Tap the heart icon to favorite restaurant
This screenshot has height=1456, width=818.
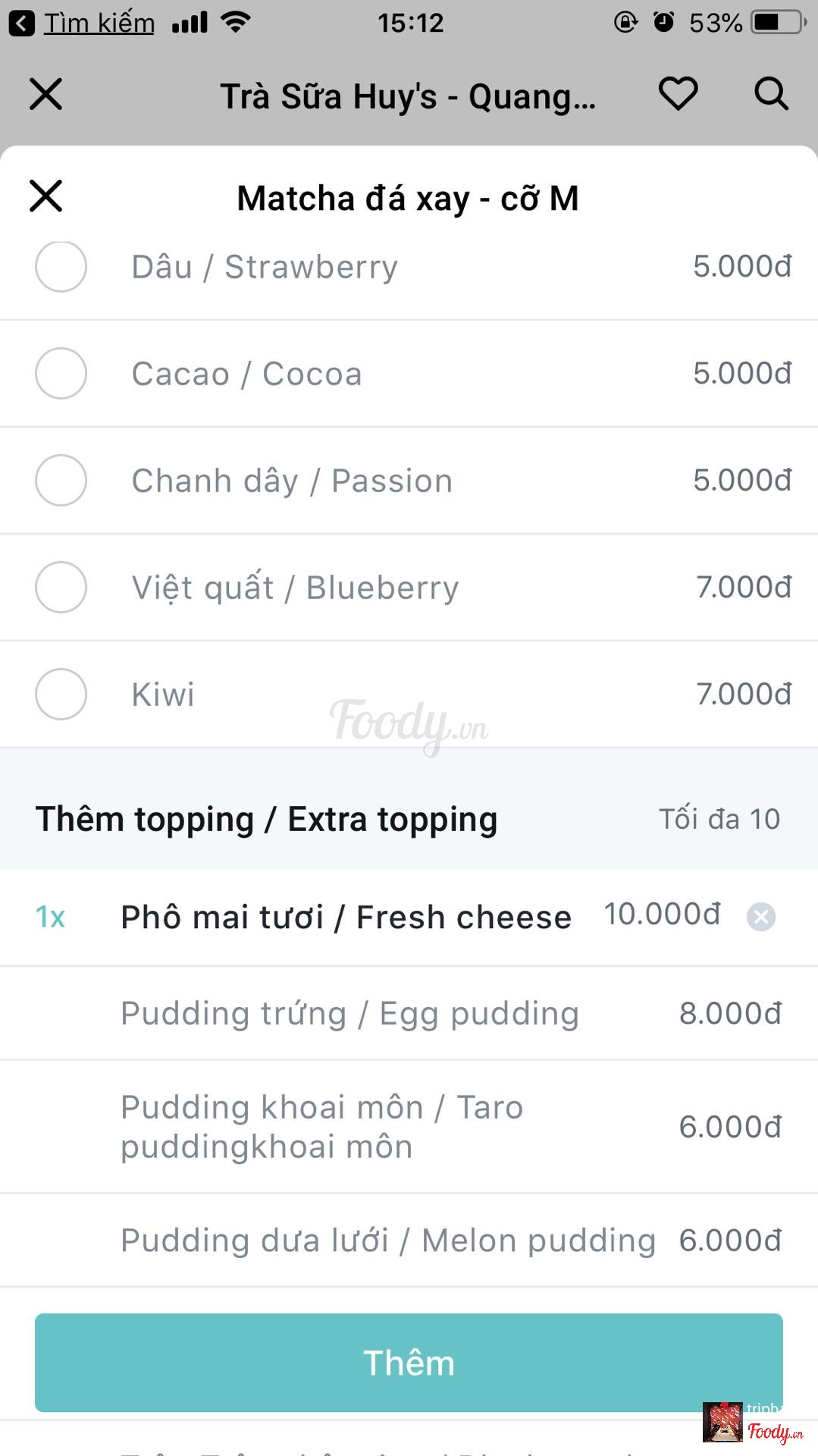pos(677,94)
